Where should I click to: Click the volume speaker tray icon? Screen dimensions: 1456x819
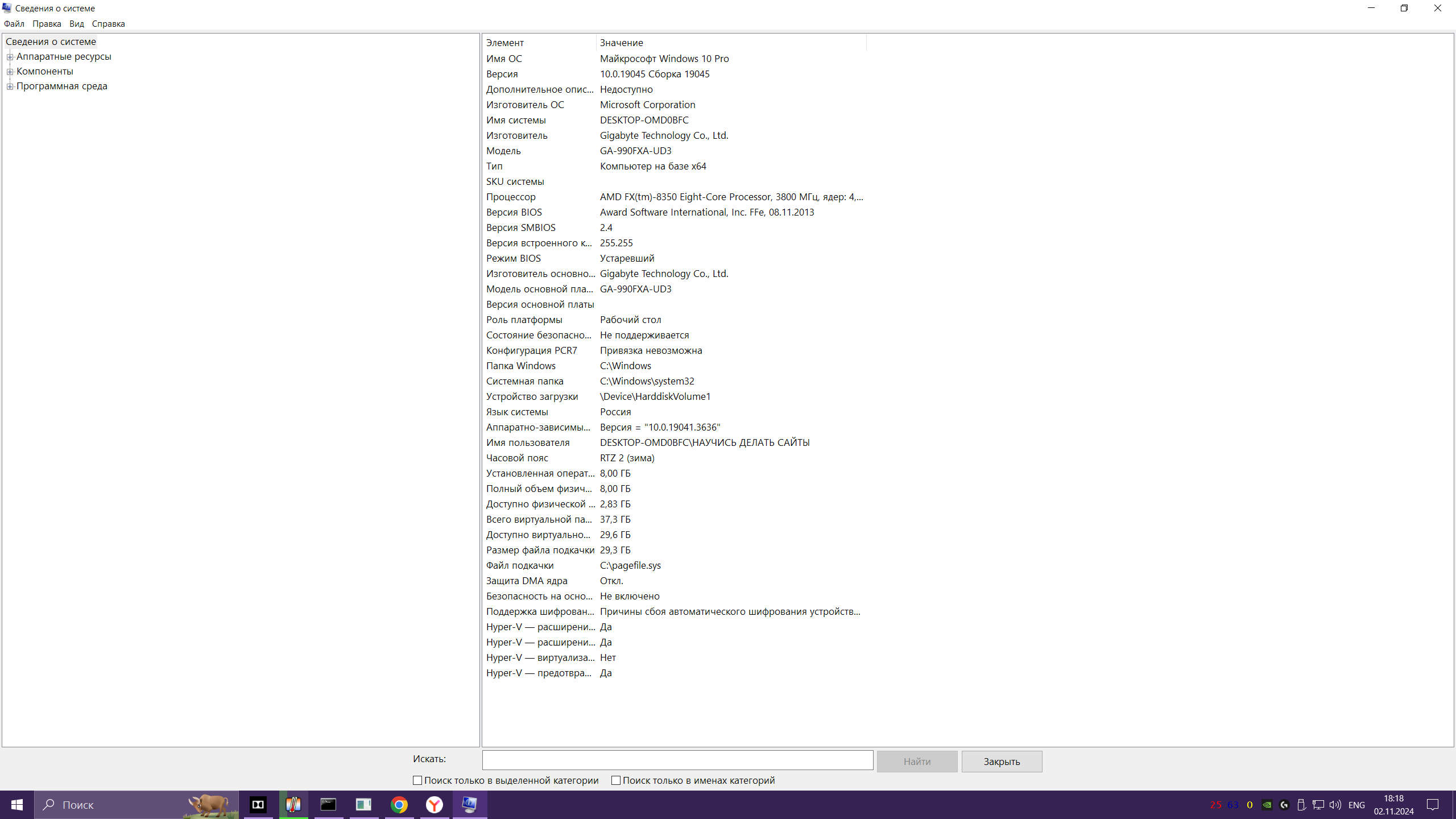pos(1334,804)
